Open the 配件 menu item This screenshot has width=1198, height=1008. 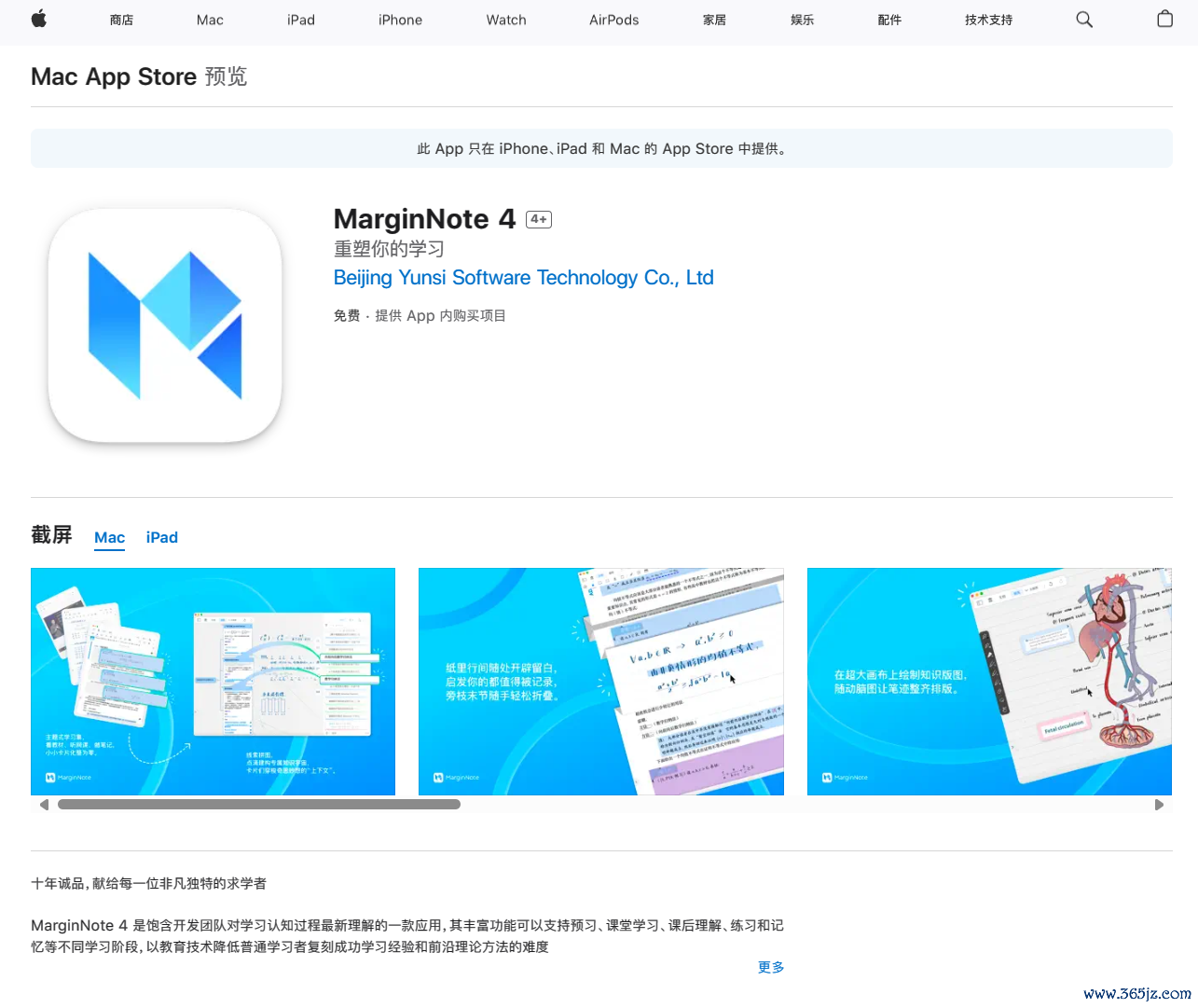coord(889,20)
